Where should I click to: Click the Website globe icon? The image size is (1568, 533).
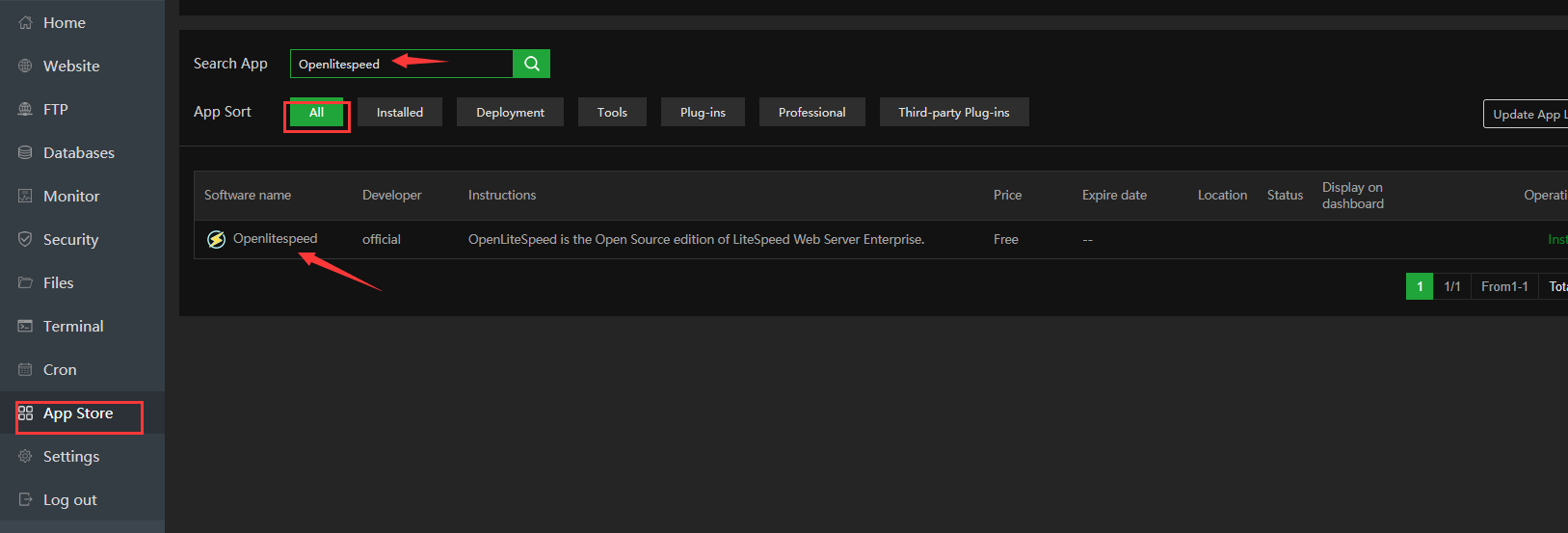pyautogui.click(x=25, y=66)
